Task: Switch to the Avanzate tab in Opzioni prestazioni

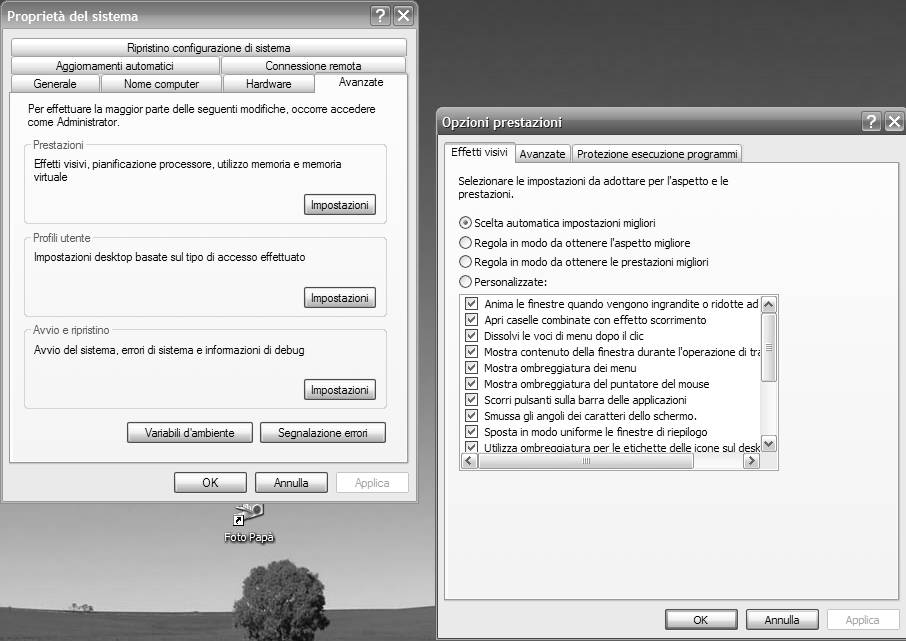Action: (543, 154)
